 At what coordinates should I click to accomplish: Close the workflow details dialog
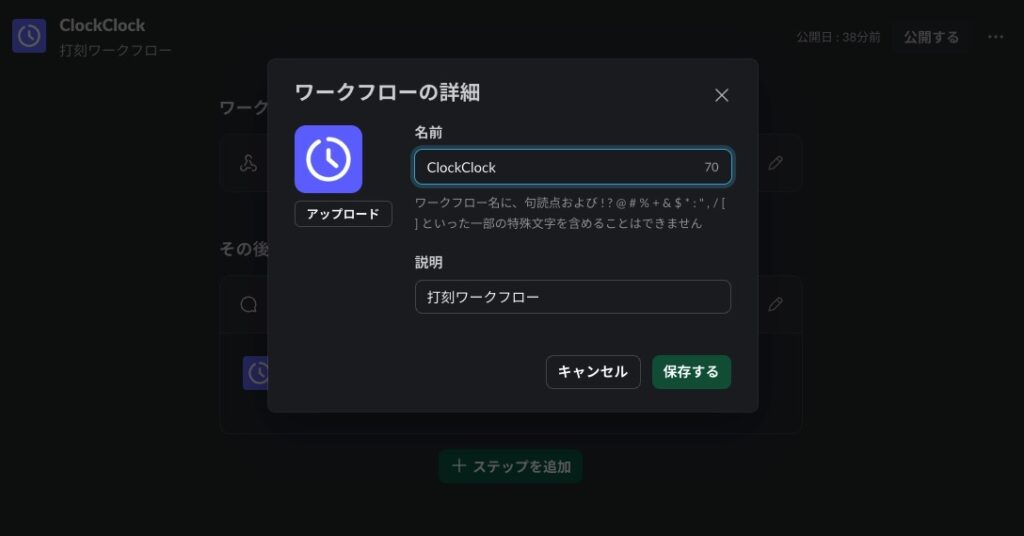coord(721,95)
